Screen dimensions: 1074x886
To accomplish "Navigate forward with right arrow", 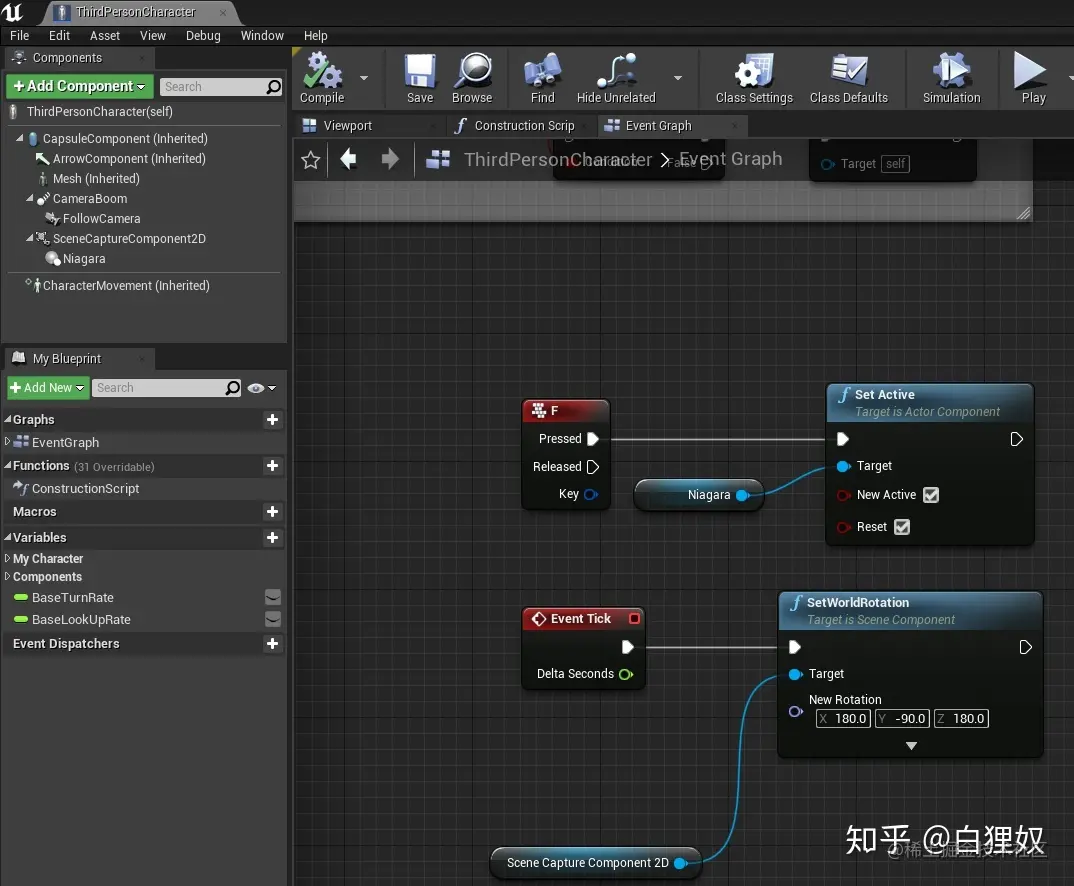I will [x=390, y=160].
